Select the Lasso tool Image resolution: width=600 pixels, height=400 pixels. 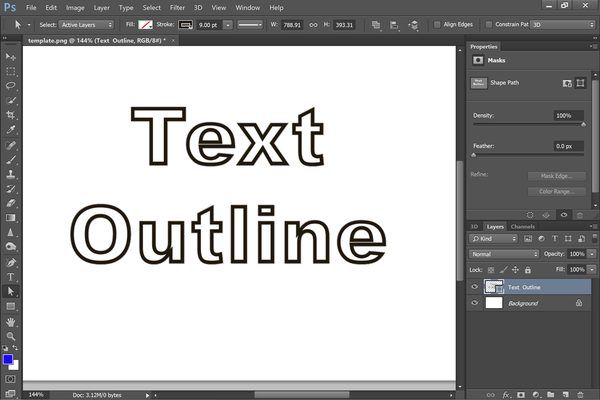(x=11, y=87)
